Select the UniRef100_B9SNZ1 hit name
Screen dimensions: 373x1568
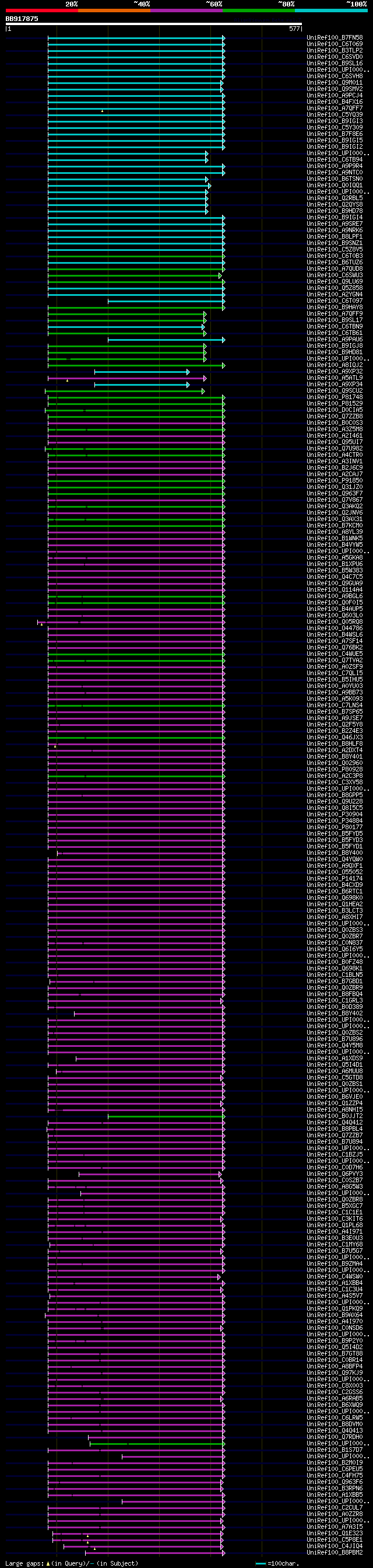click(x=335, y=243)
